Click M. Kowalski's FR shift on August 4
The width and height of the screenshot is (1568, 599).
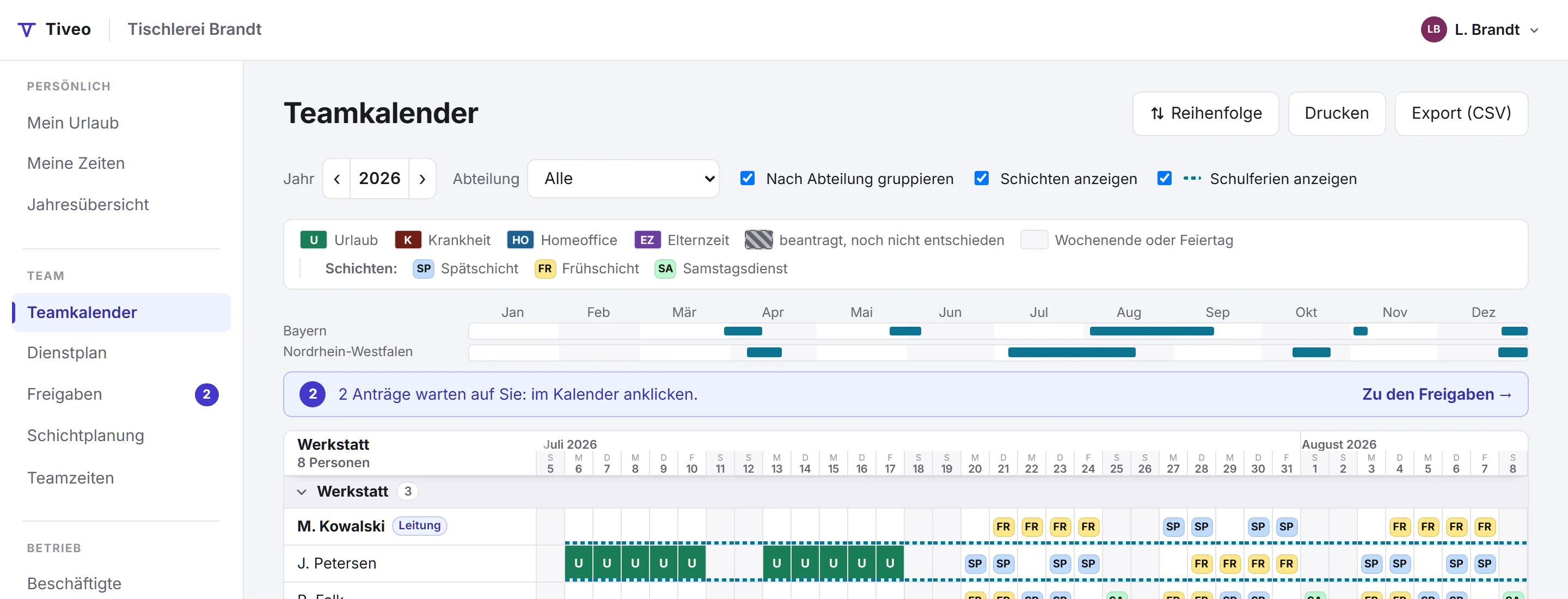[1399, 527]
